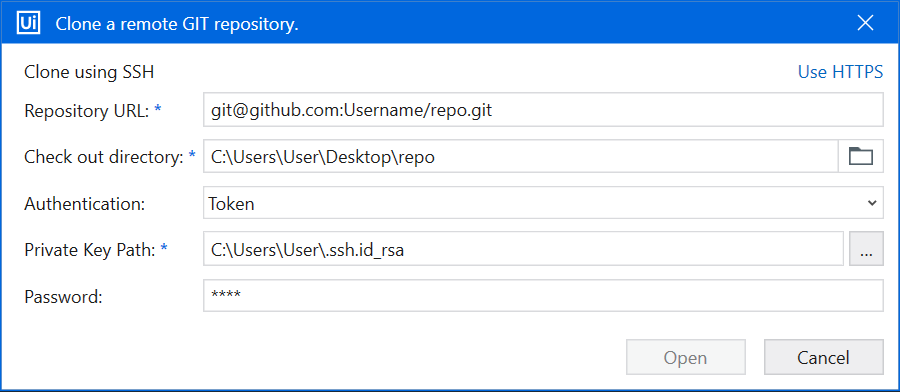900x392 pixels.
Task: Browse for private key file with ellipsis button
Action: [866, 249]
